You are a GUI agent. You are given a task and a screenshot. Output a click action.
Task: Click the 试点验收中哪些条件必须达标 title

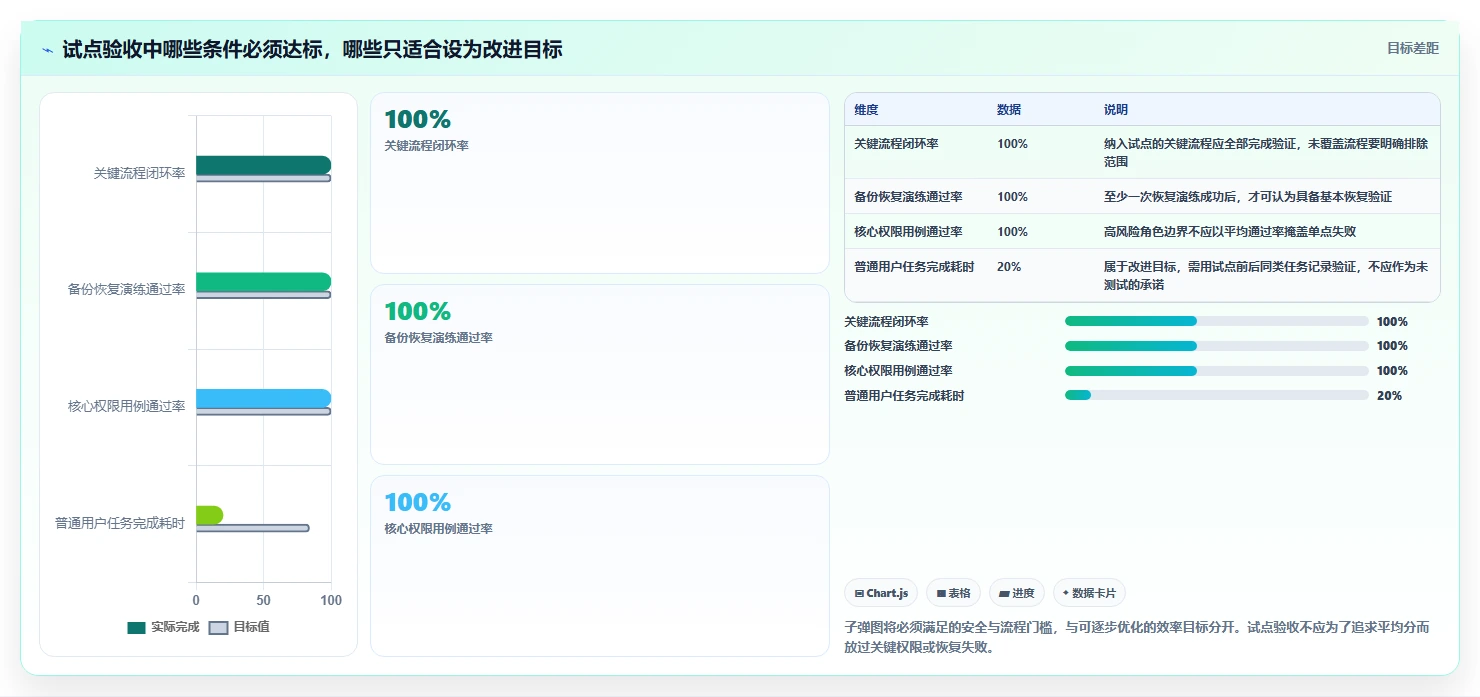coord(312,49)
